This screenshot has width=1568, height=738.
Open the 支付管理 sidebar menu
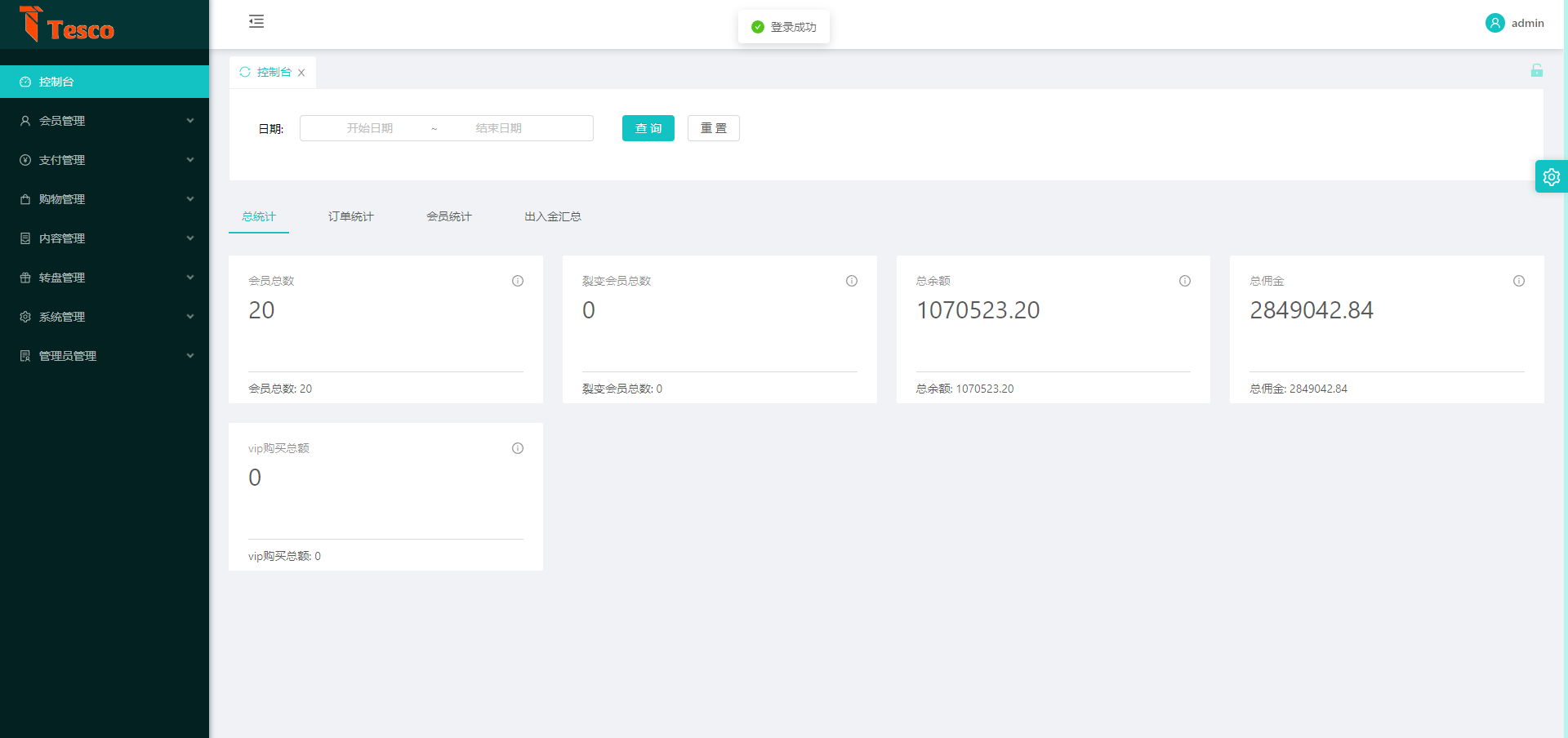point(105,160)
